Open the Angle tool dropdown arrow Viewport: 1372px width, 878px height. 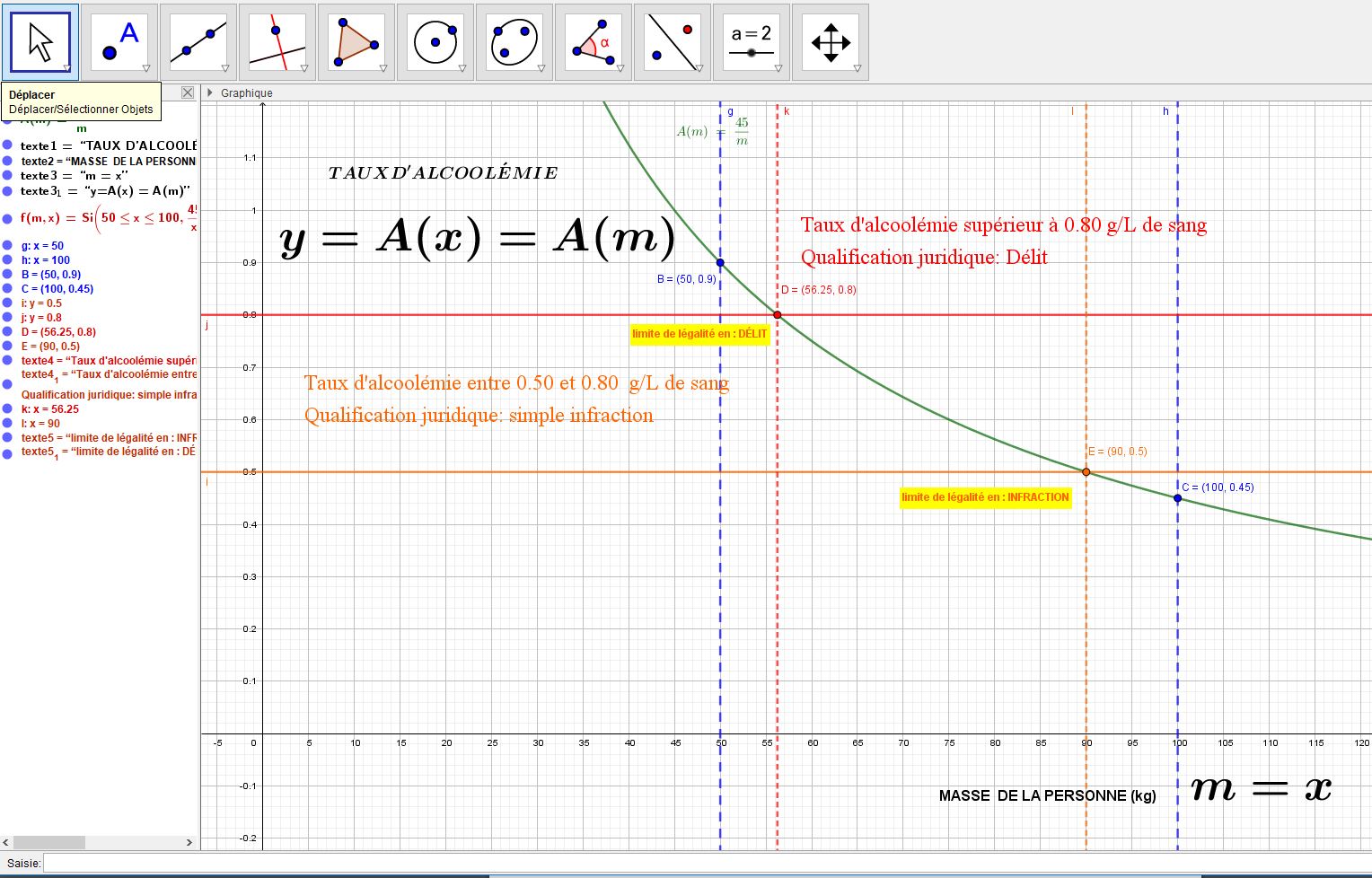tap(620, 68)
